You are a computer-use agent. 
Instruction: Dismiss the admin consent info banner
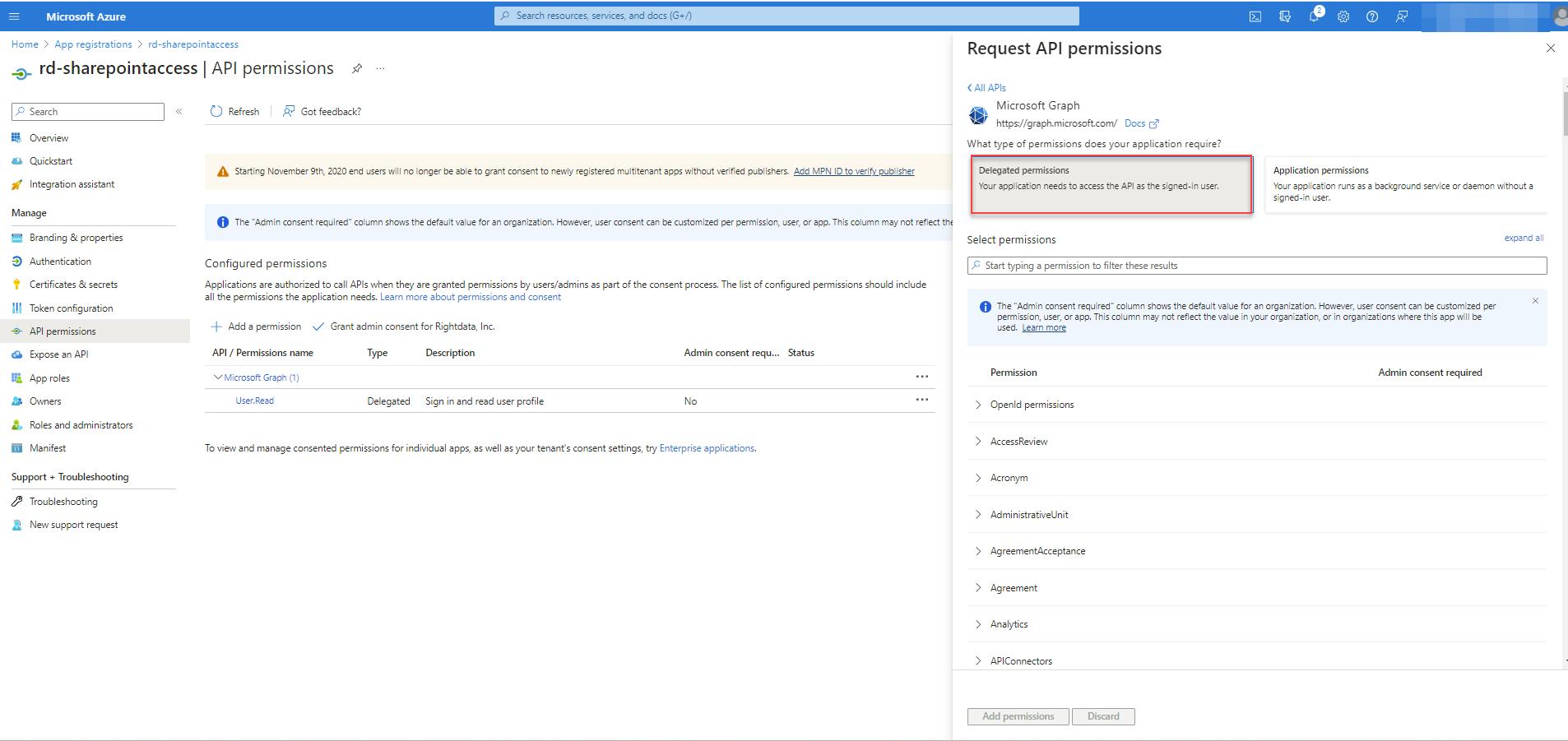(x=1535, y=301)
